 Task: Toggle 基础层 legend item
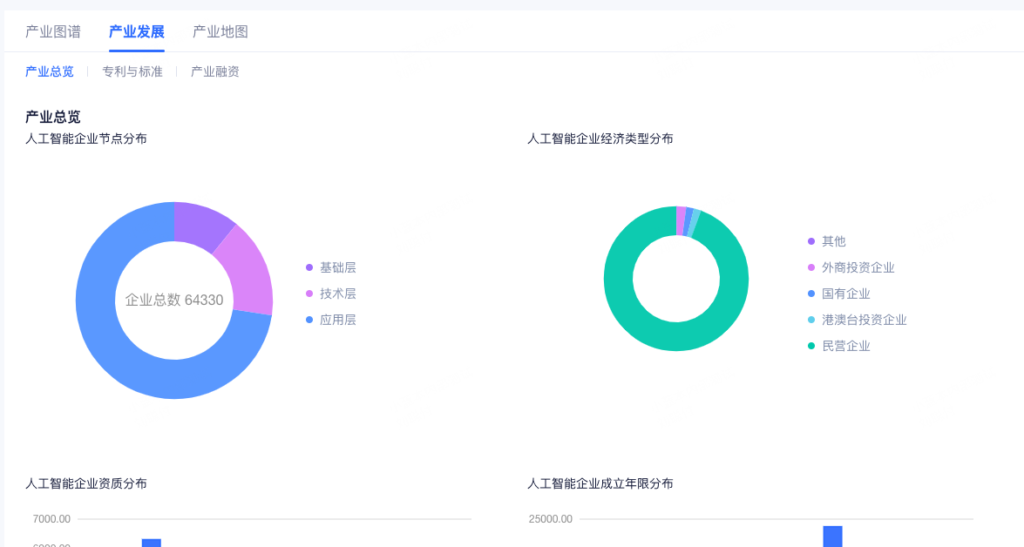337,267
